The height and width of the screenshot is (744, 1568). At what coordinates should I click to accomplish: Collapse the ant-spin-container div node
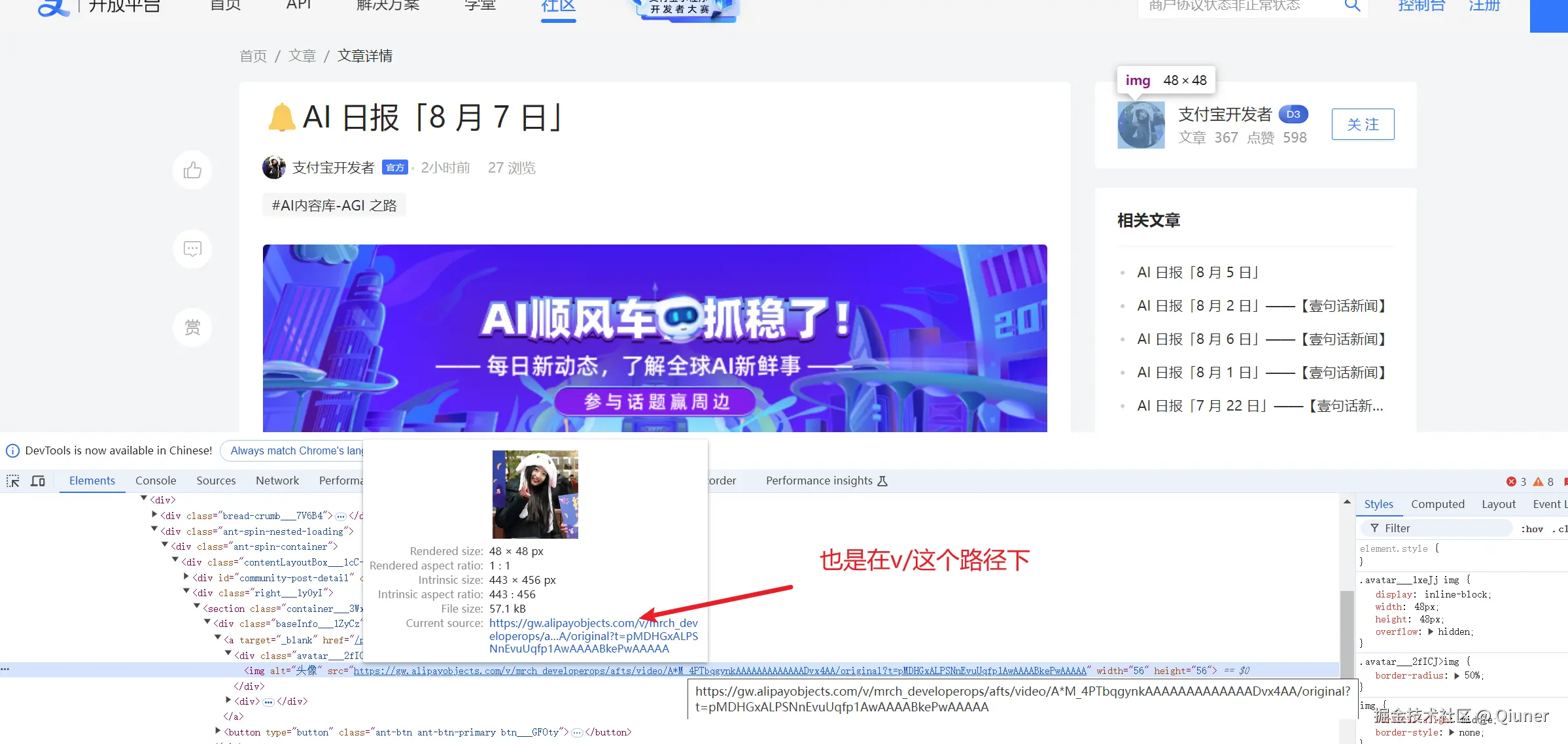[x=165, y=545]
